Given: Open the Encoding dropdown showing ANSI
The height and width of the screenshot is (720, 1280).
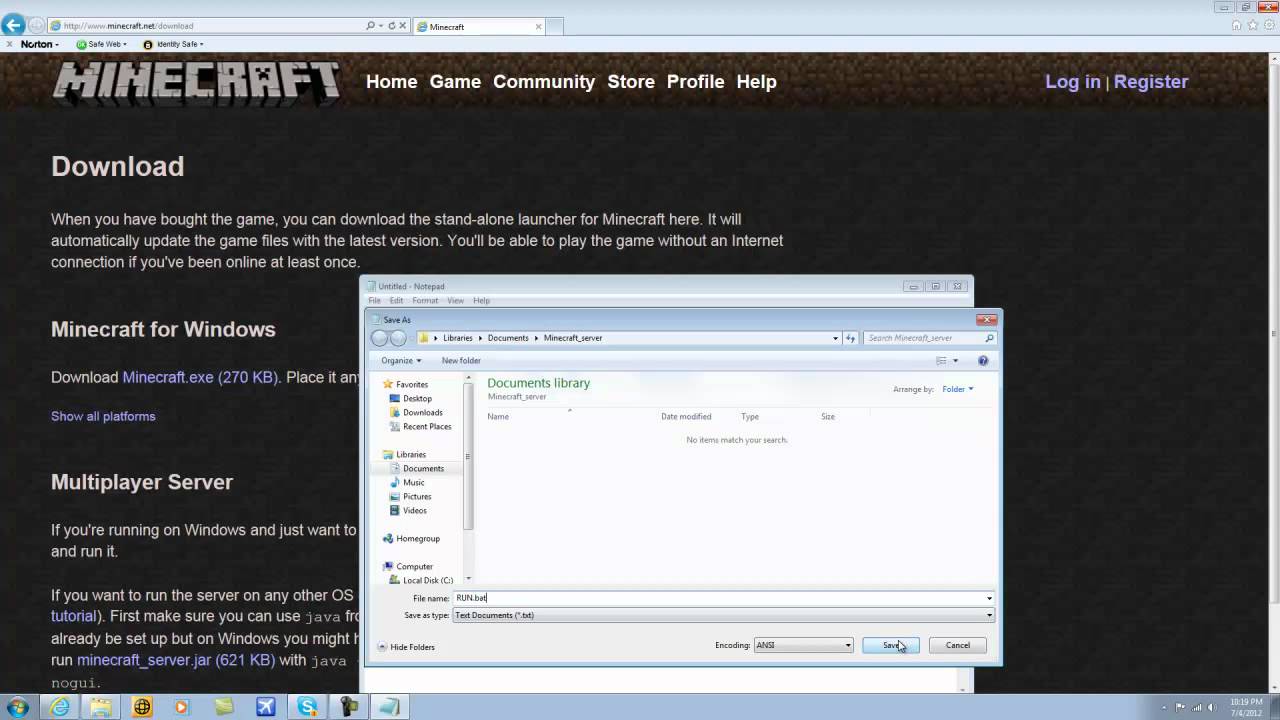Looking at the screenshot, I should tap(803, 645).
